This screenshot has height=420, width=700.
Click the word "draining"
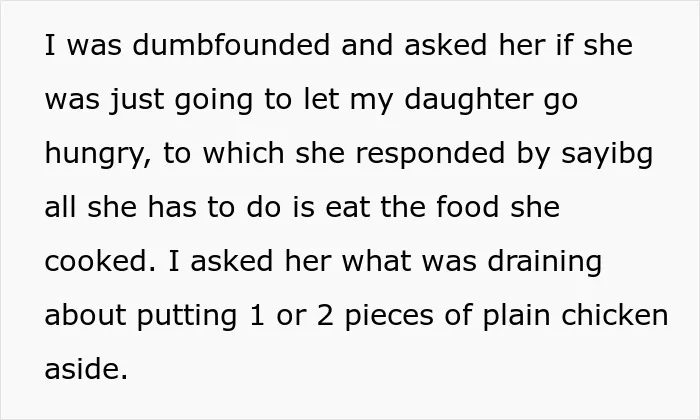[x=545, y=263]
